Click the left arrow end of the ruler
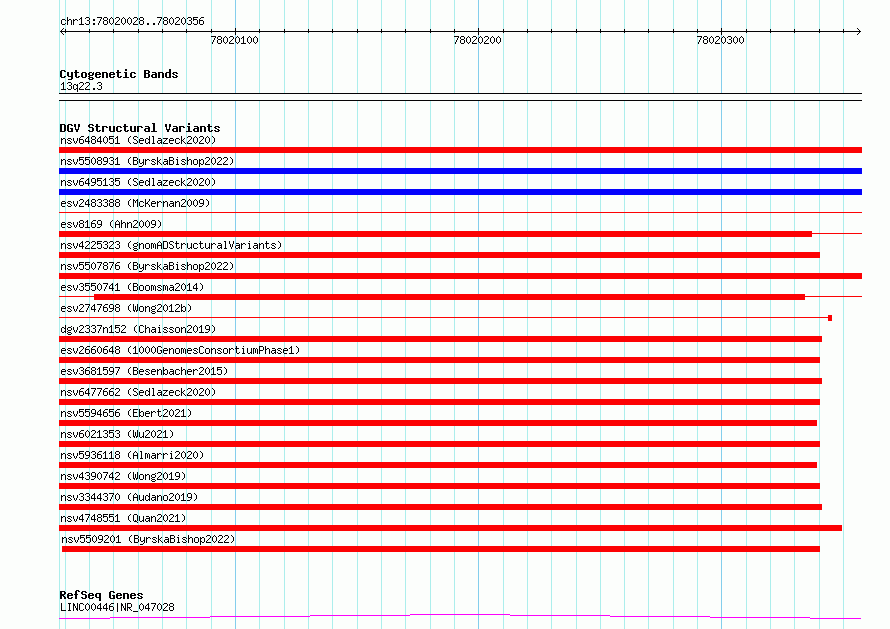Image resolution: width=890 pixels, height=629 pixels. tap(62, 31)
